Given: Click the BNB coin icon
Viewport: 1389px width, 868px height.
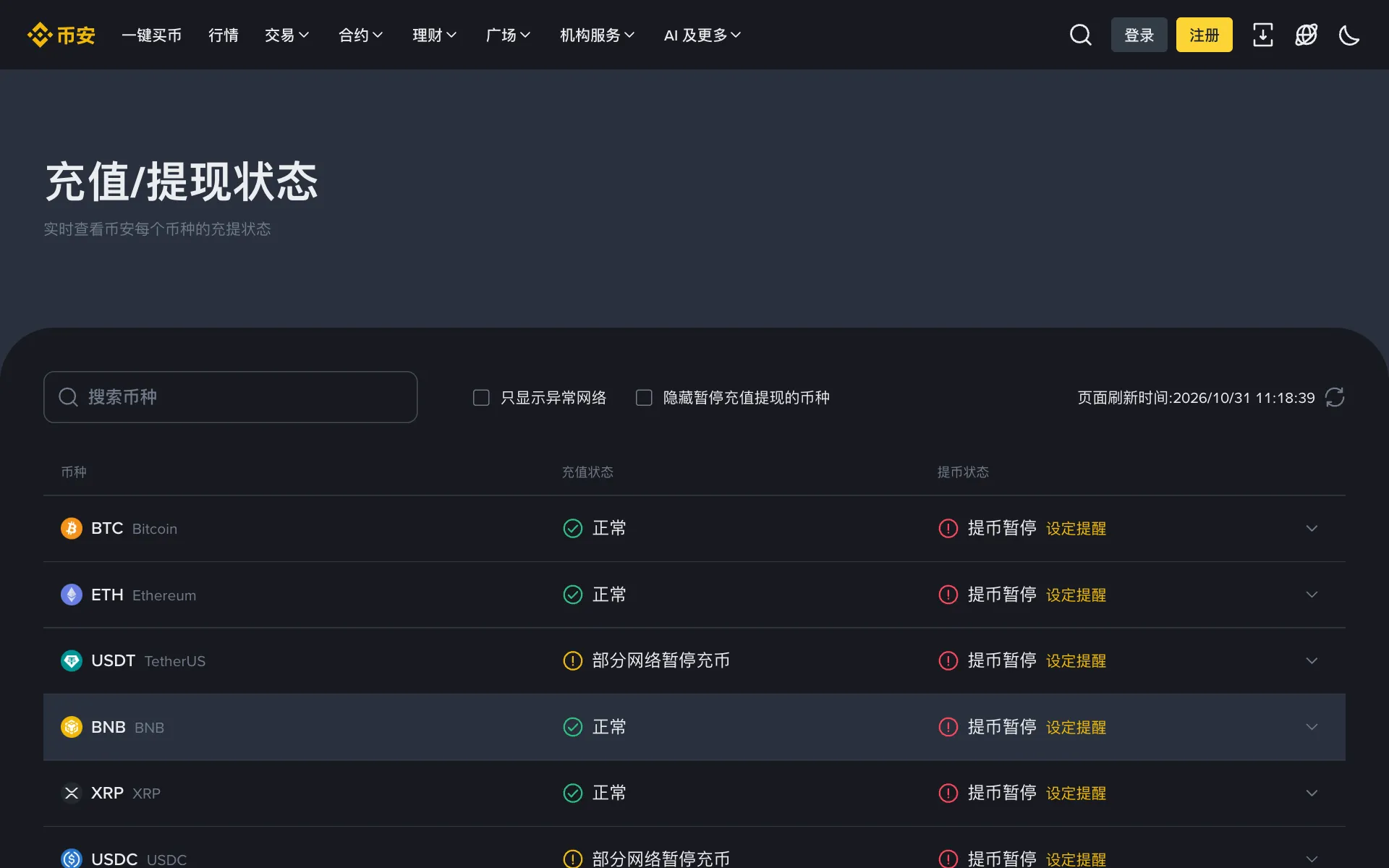Looking at the screenshot, I should (x=72, y=727).
